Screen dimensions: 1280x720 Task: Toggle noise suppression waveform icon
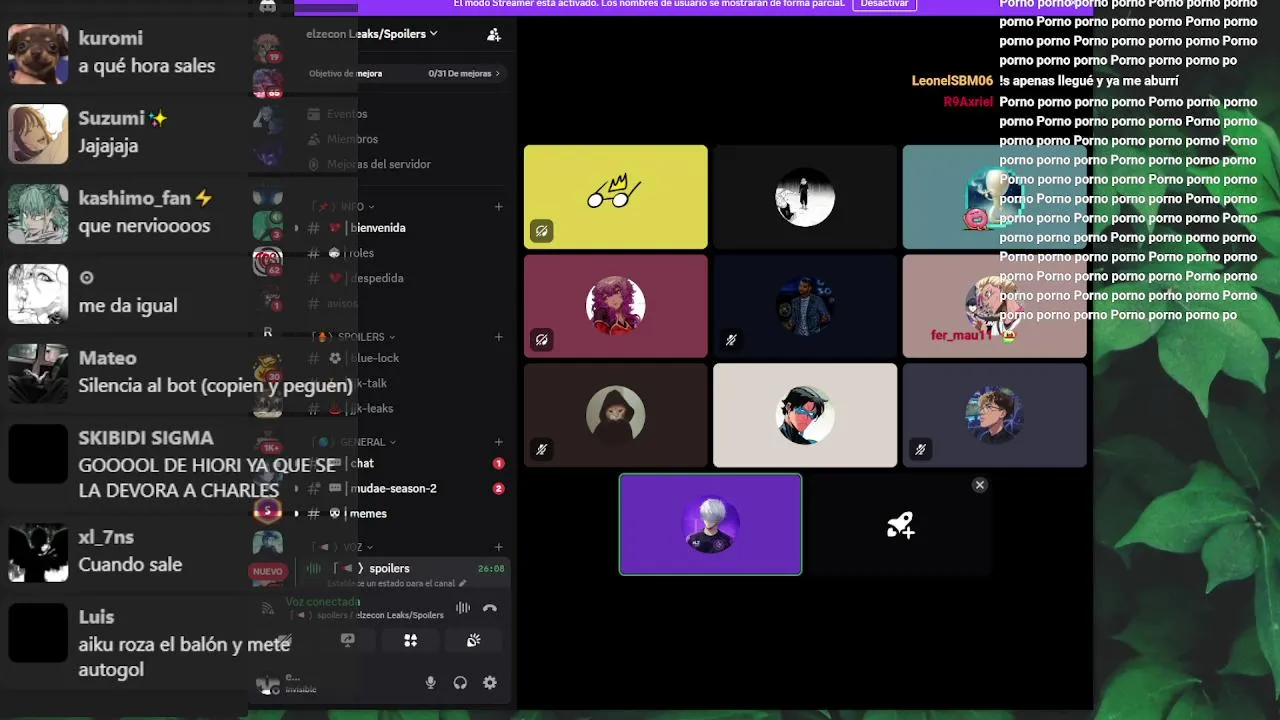coord(462,608)
